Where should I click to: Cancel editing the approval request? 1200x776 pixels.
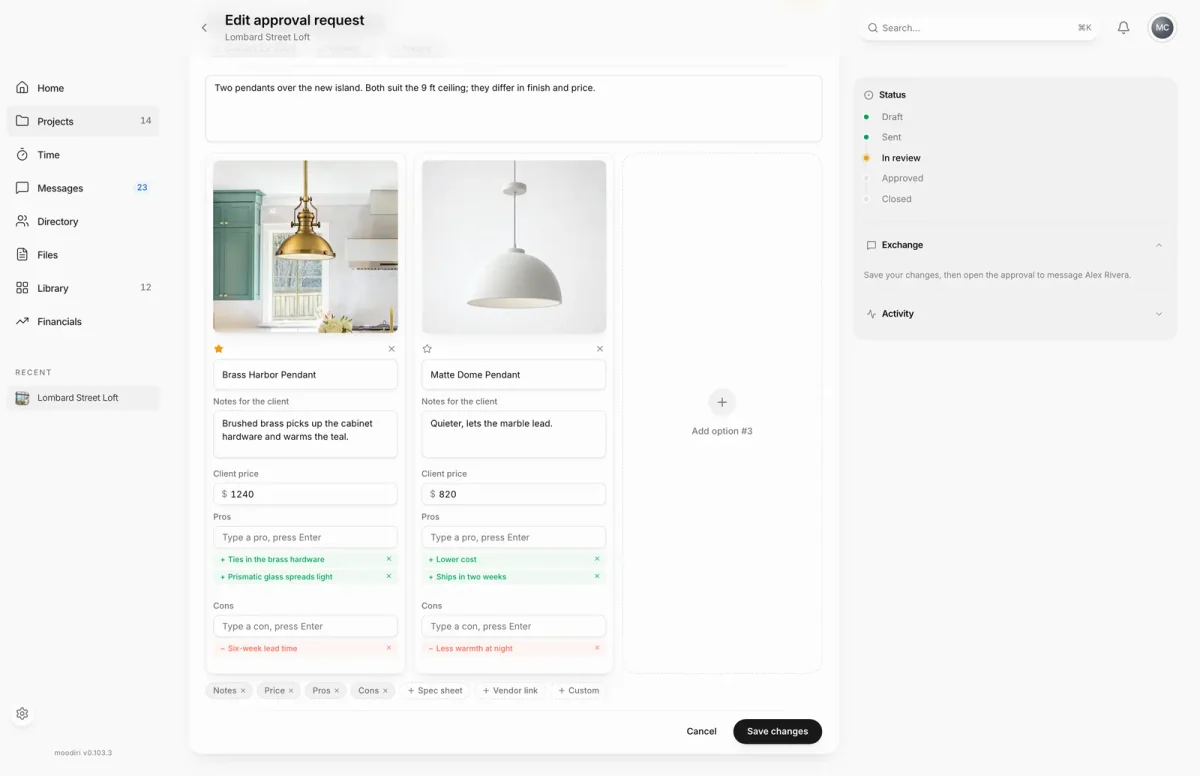[x=701, y=731]
